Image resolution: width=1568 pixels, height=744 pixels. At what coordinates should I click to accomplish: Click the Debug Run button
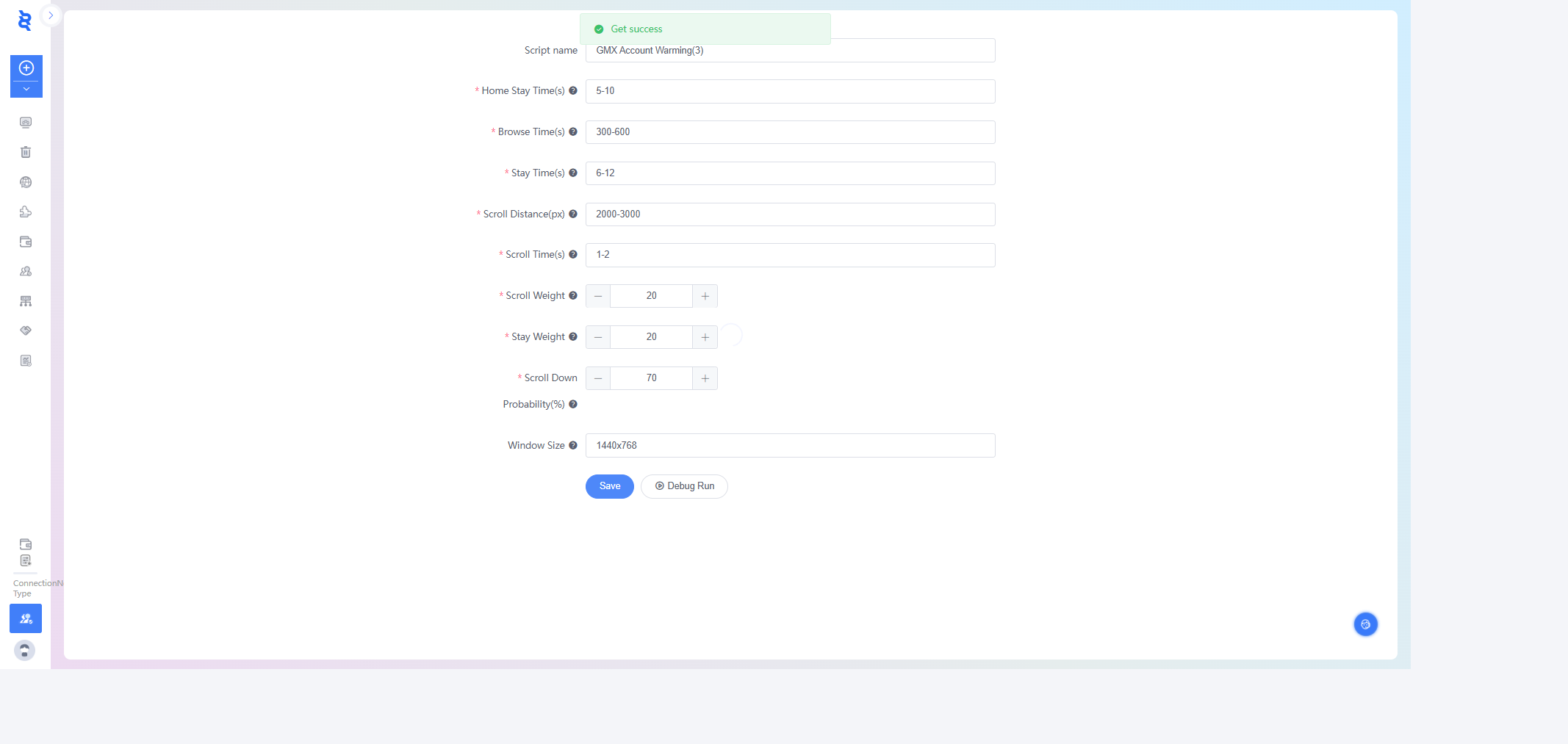[684, 486]
